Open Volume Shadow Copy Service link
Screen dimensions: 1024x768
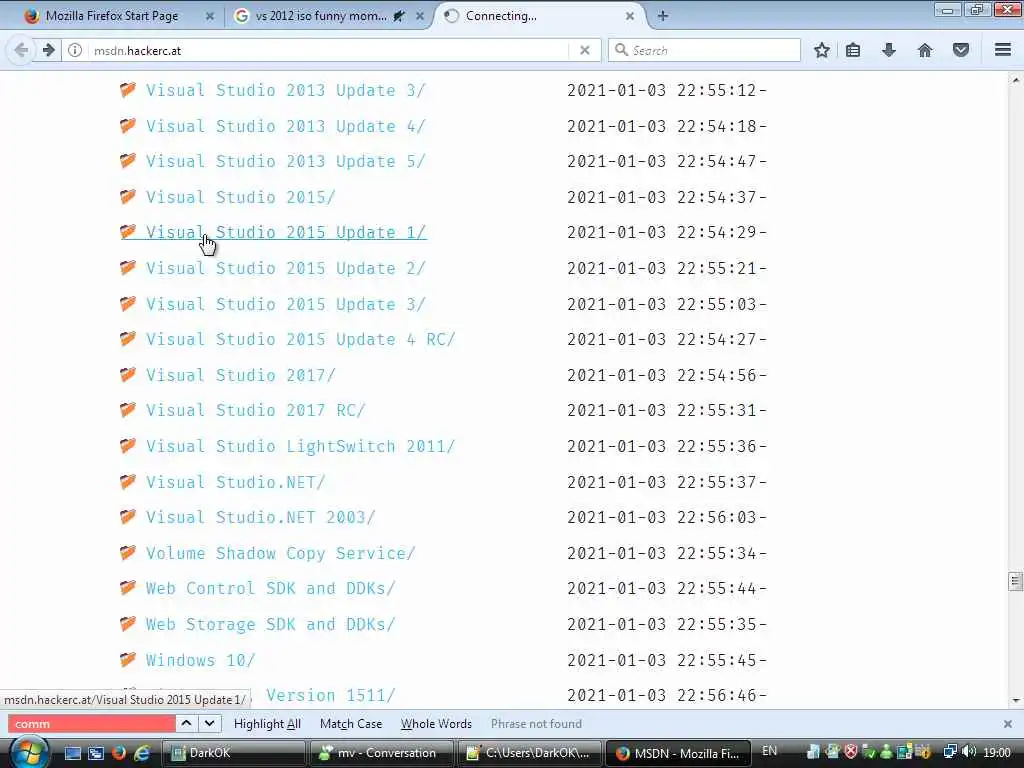click(x=280, y=553)
